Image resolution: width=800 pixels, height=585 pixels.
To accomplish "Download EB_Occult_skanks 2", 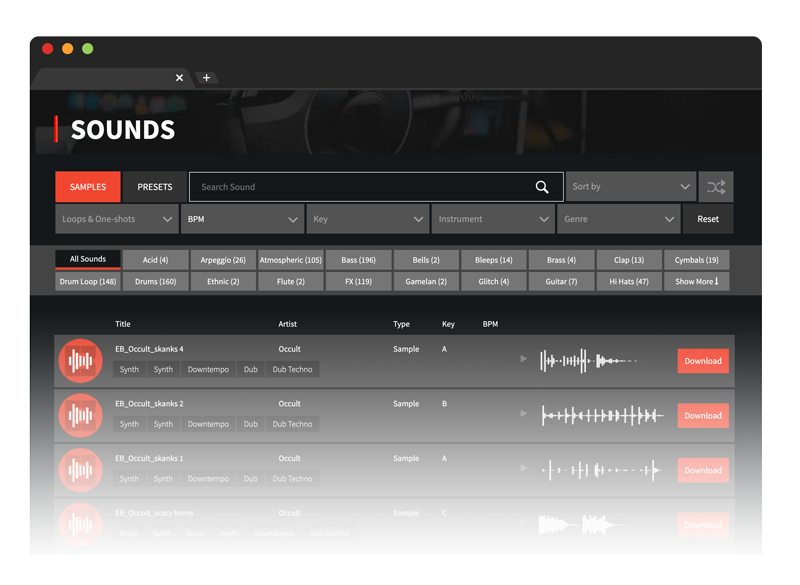I will point(703,416).
